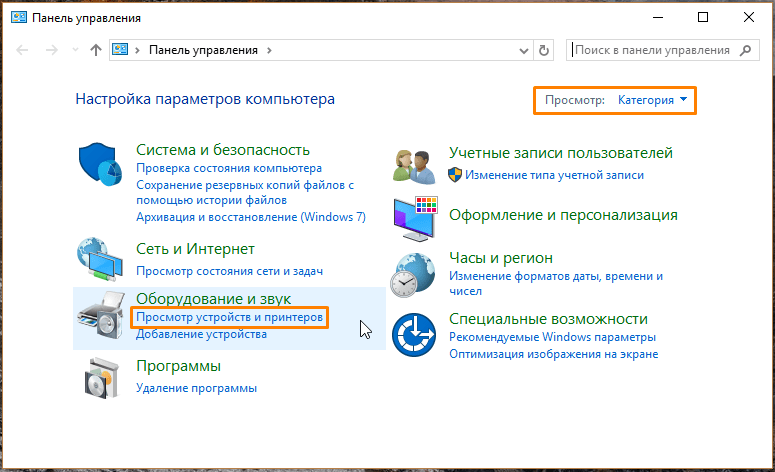The image size is (775, 472).
Task: Open the recent locations dropdown arrow
Action: click(75, 50)
